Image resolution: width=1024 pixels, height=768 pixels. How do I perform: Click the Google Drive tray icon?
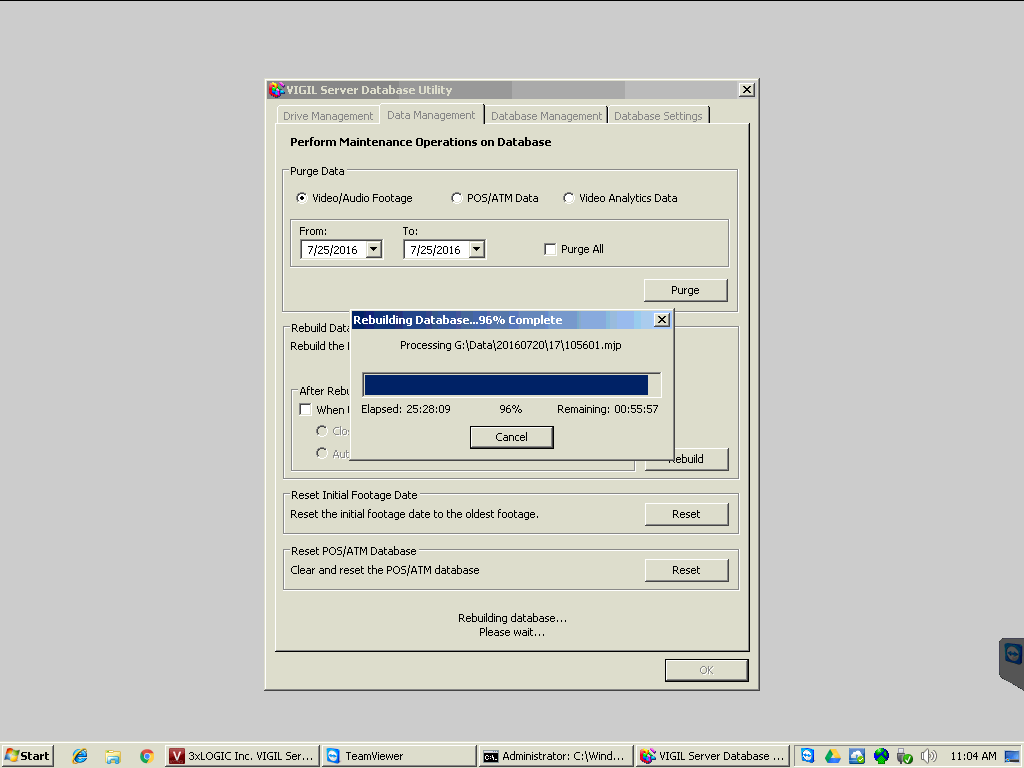tap(832, 756)
